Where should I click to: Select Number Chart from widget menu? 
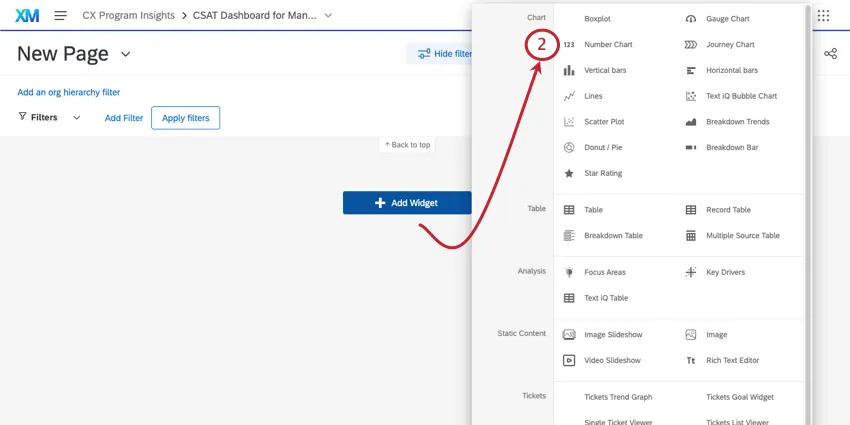coord(608,45)
